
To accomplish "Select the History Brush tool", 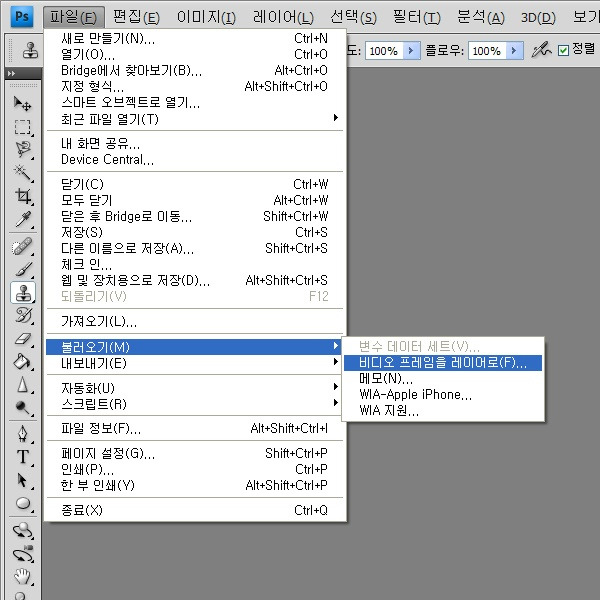I will tap(23, 315).
